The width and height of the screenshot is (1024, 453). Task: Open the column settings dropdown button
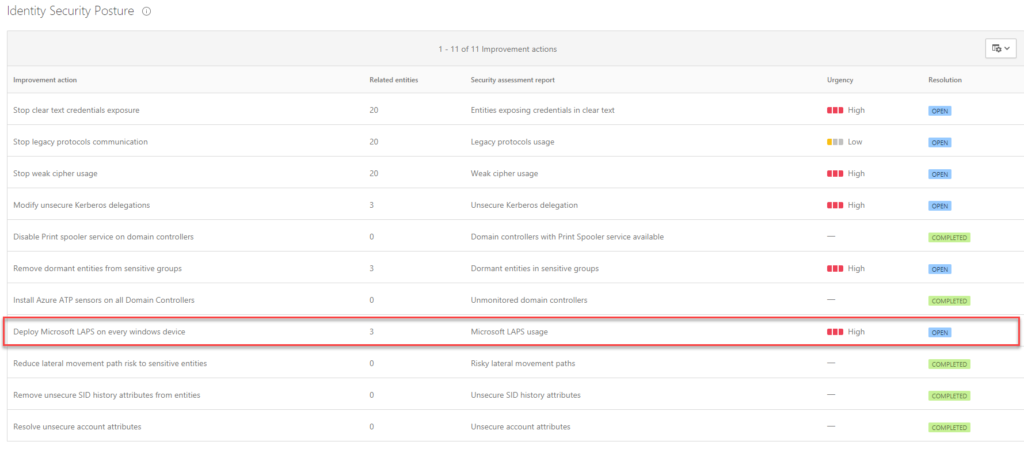[x=1000, y=48]
